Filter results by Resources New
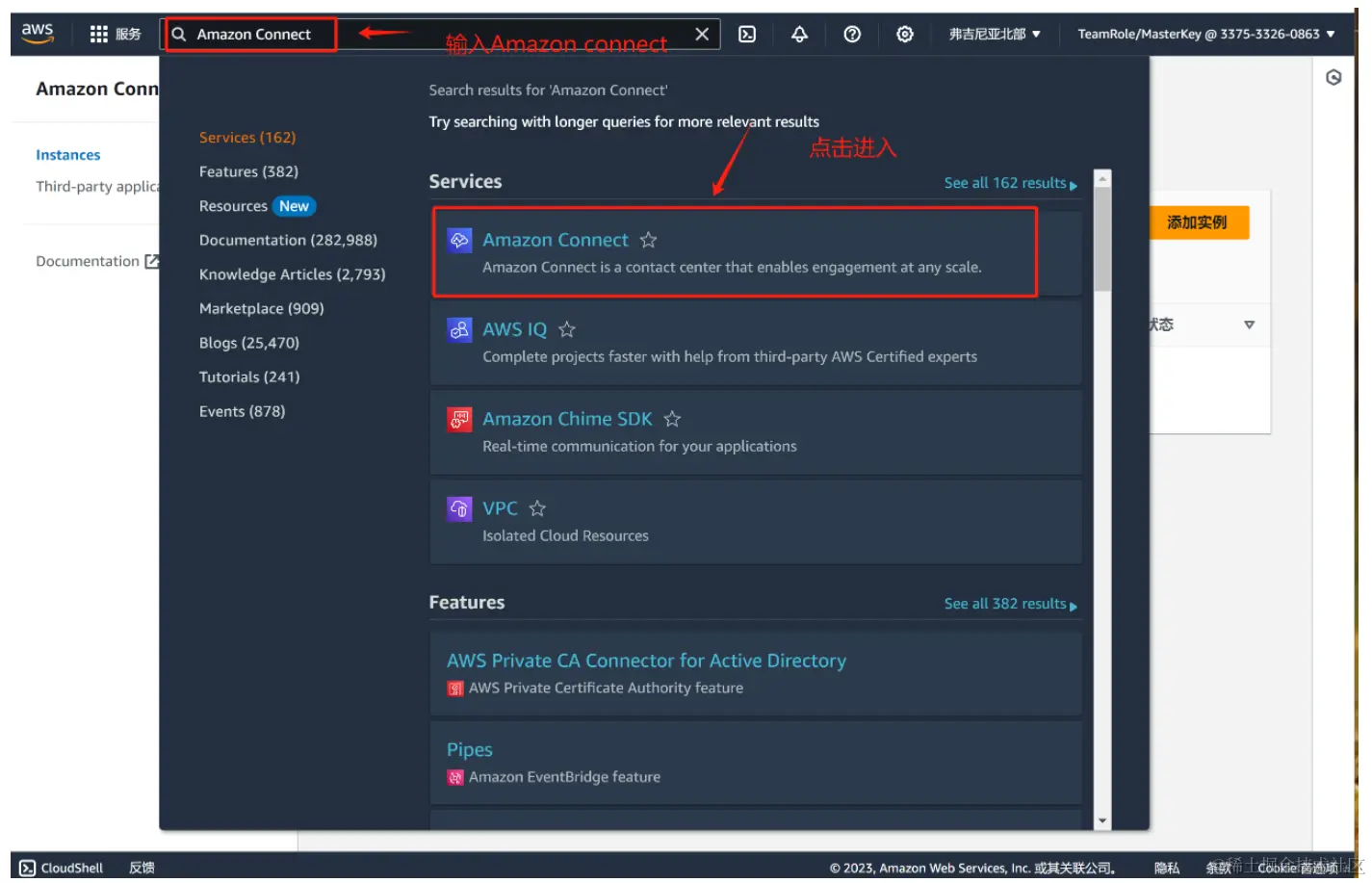1372x883 pixels. pyautogui.click(x=257, y=206)
